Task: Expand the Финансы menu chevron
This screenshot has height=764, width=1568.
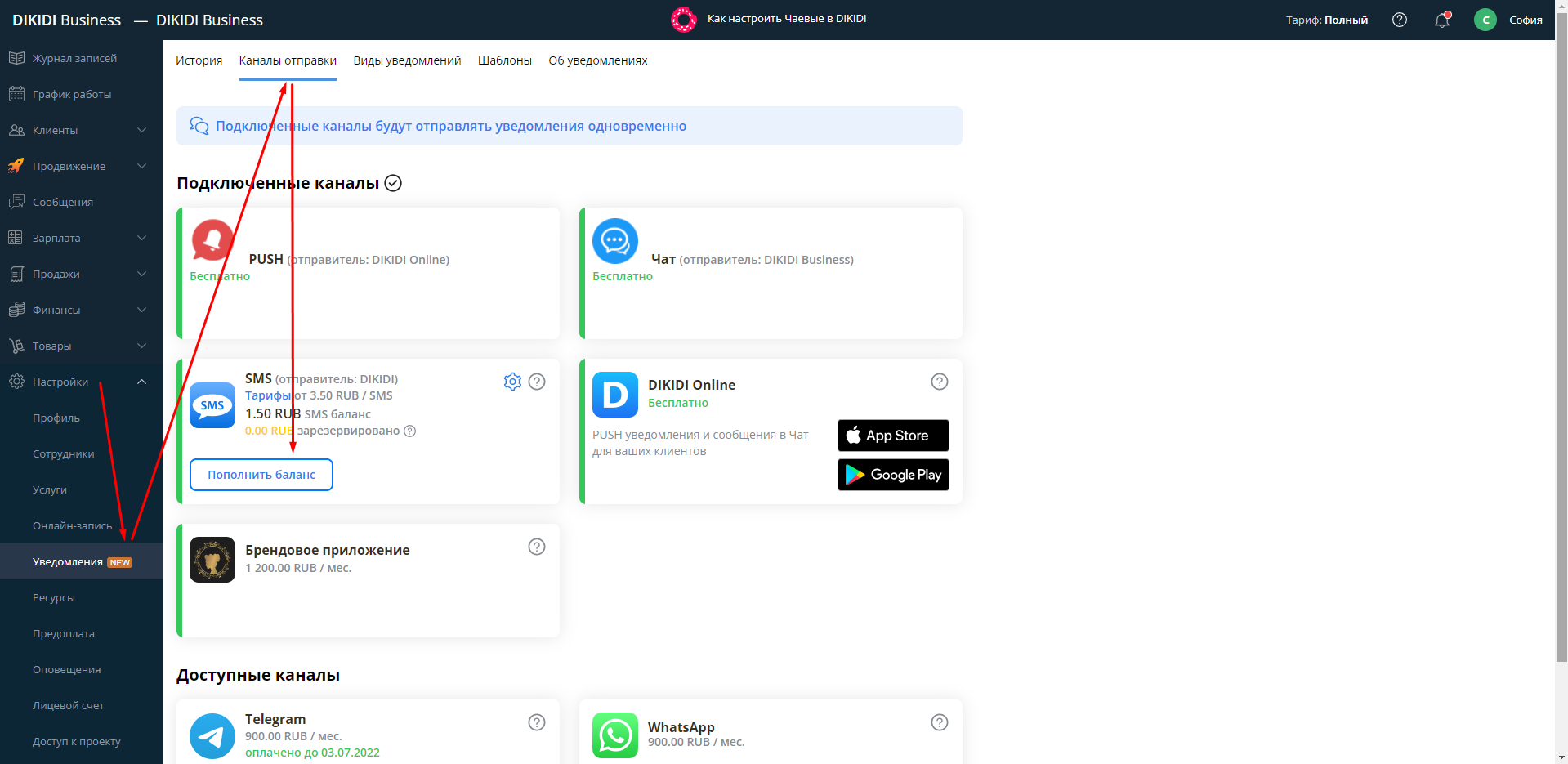Action: point(141,310)
